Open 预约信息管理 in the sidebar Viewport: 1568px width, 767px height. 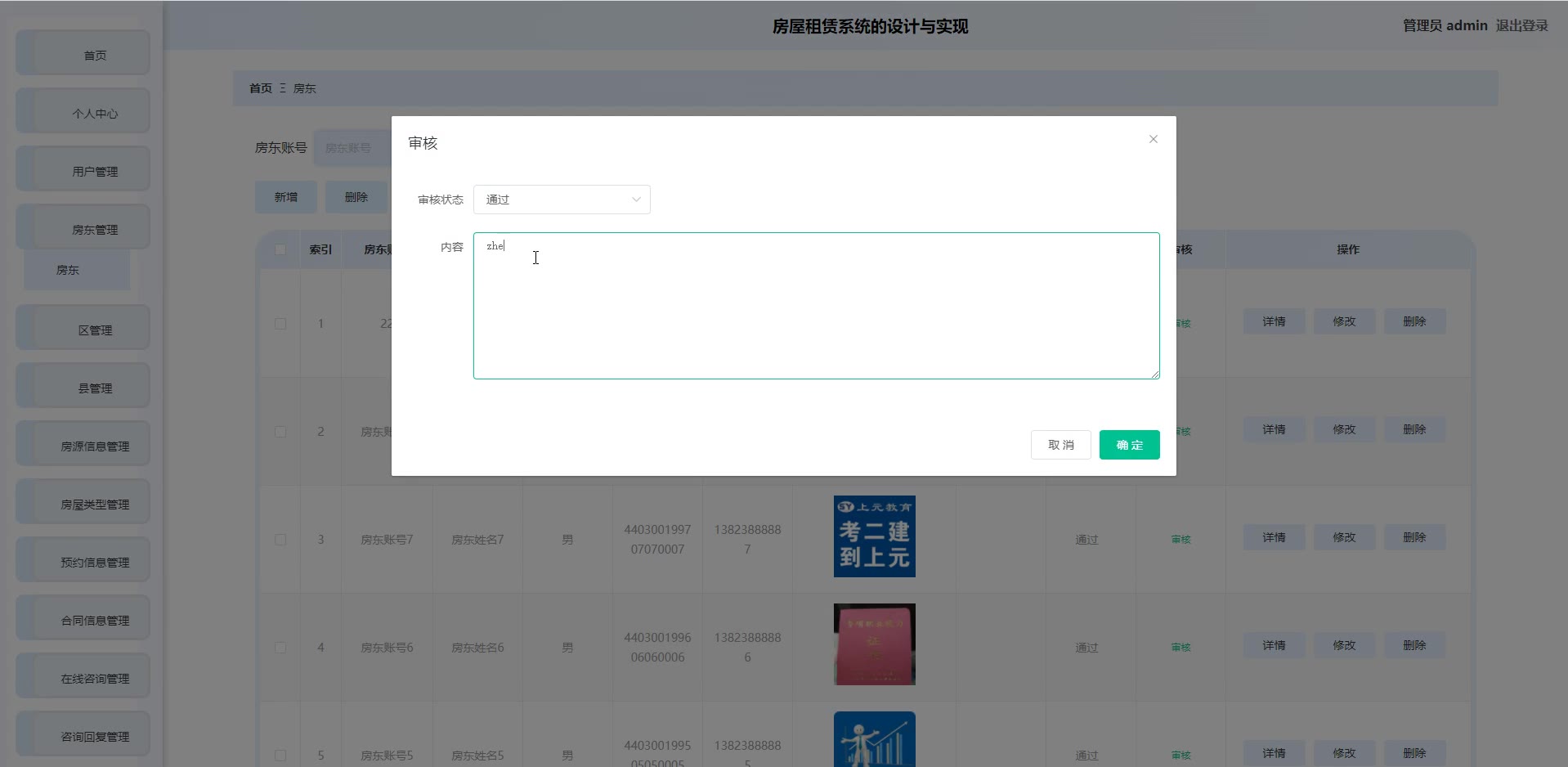click(83, 561)
